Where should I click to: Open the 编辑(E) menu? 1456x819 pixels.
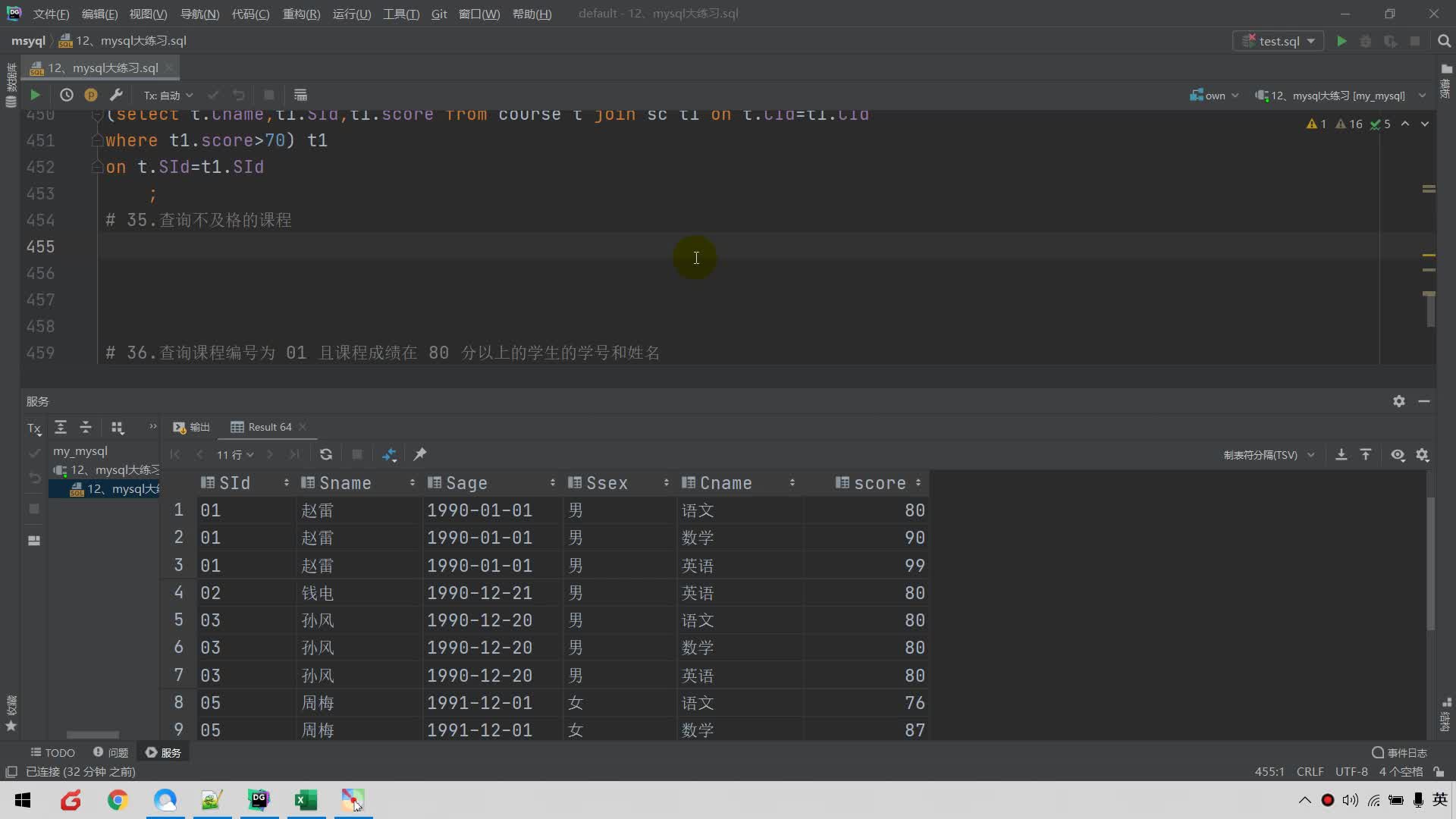[99, 14]
